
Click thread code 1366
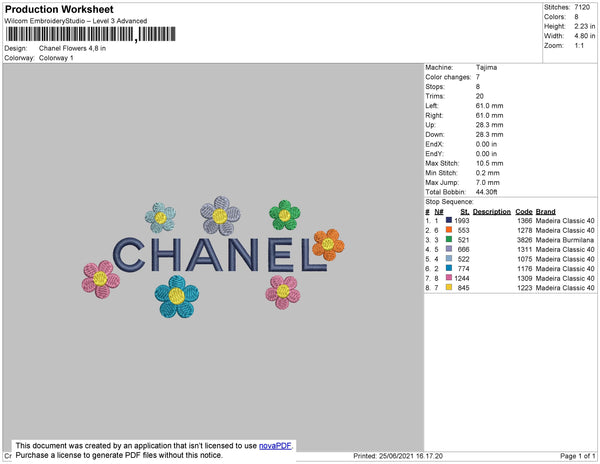pyautogui.click(x=525, y=221)
